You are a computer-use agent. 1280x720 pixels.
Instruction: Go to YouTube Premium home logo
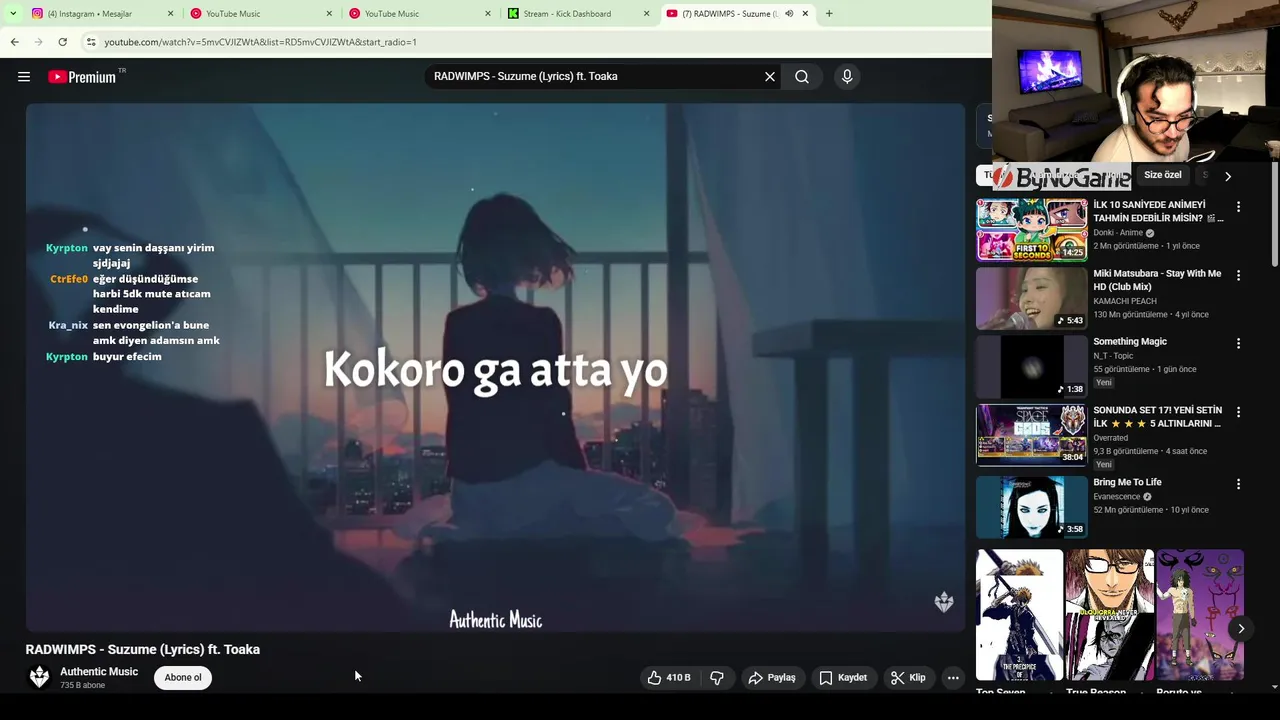(82, 77)
